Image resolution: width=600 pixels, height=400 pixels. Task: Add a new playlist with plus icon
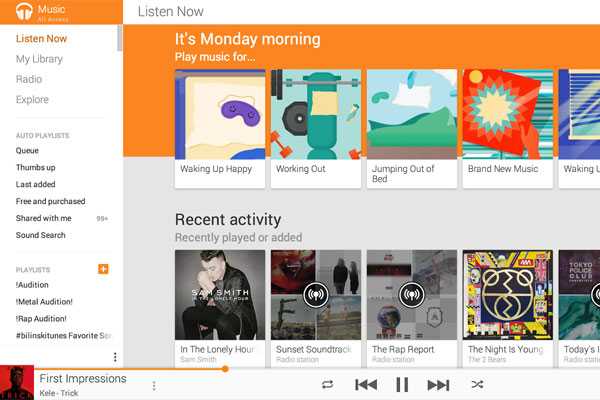pos(103,269)
